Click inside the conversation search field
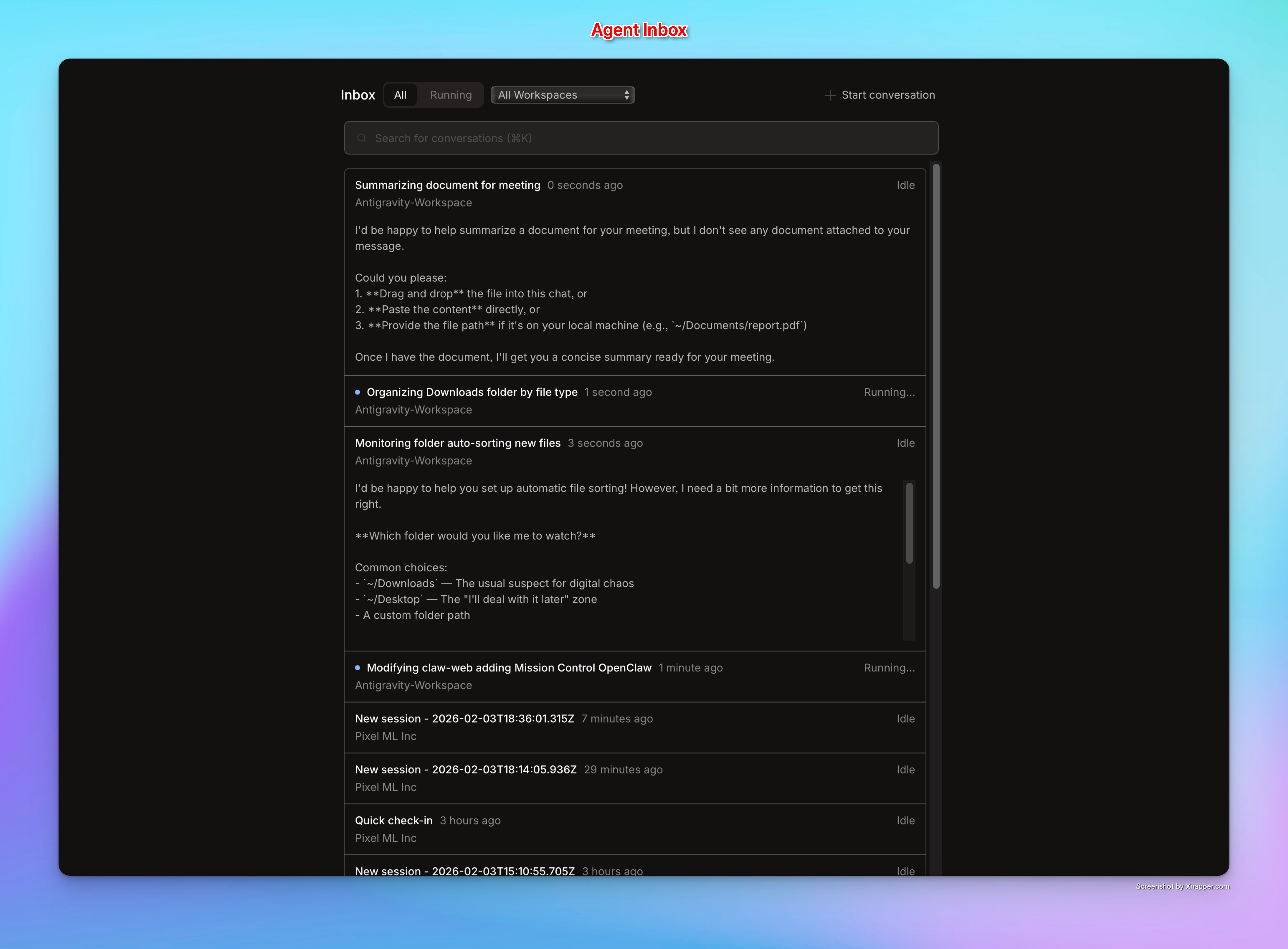 tap(640, 138)
